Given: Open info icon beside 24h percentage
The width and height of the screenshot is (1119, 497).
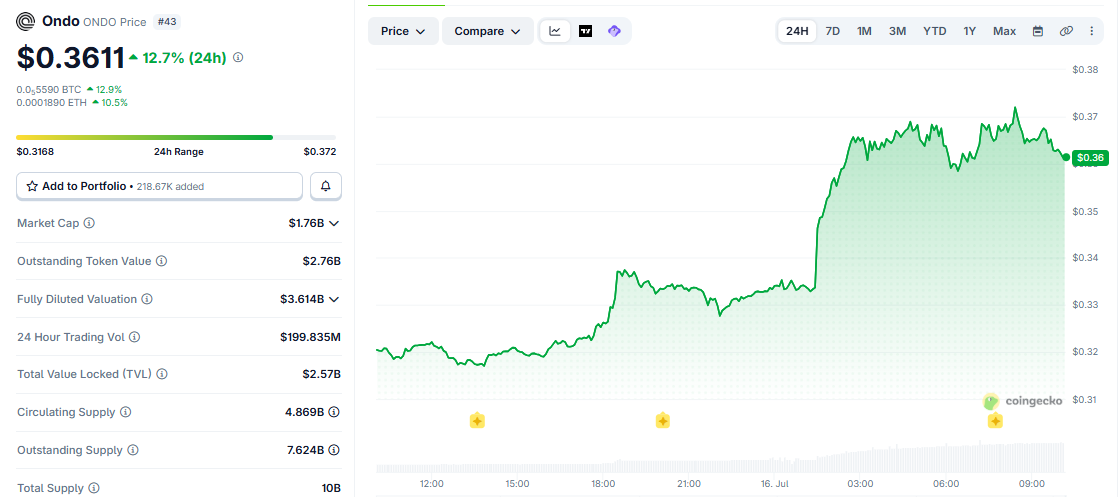Looking at the screenshot, I should 238,57.
